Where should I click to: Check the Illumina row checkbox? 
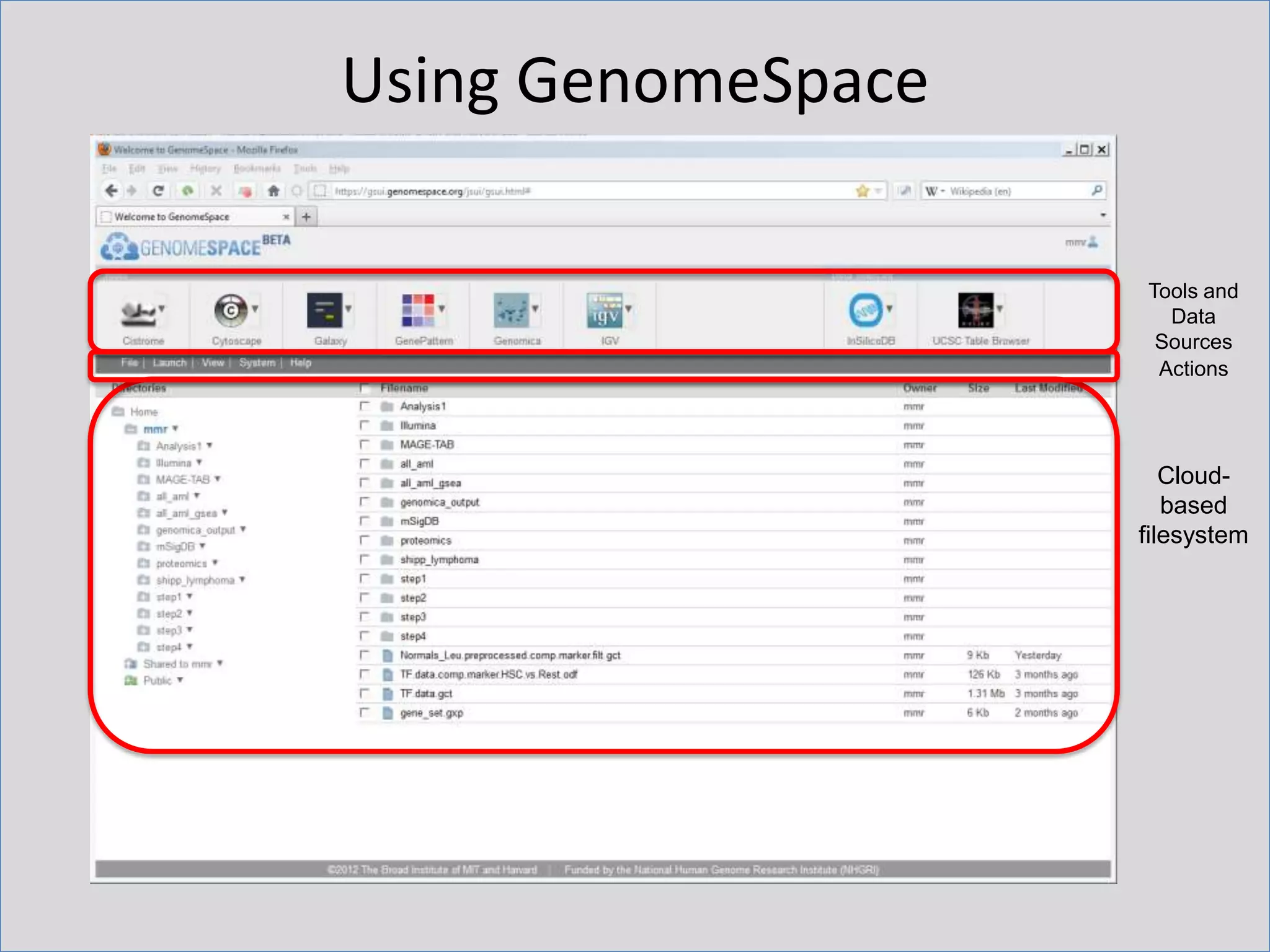click(x=365, y=425)
